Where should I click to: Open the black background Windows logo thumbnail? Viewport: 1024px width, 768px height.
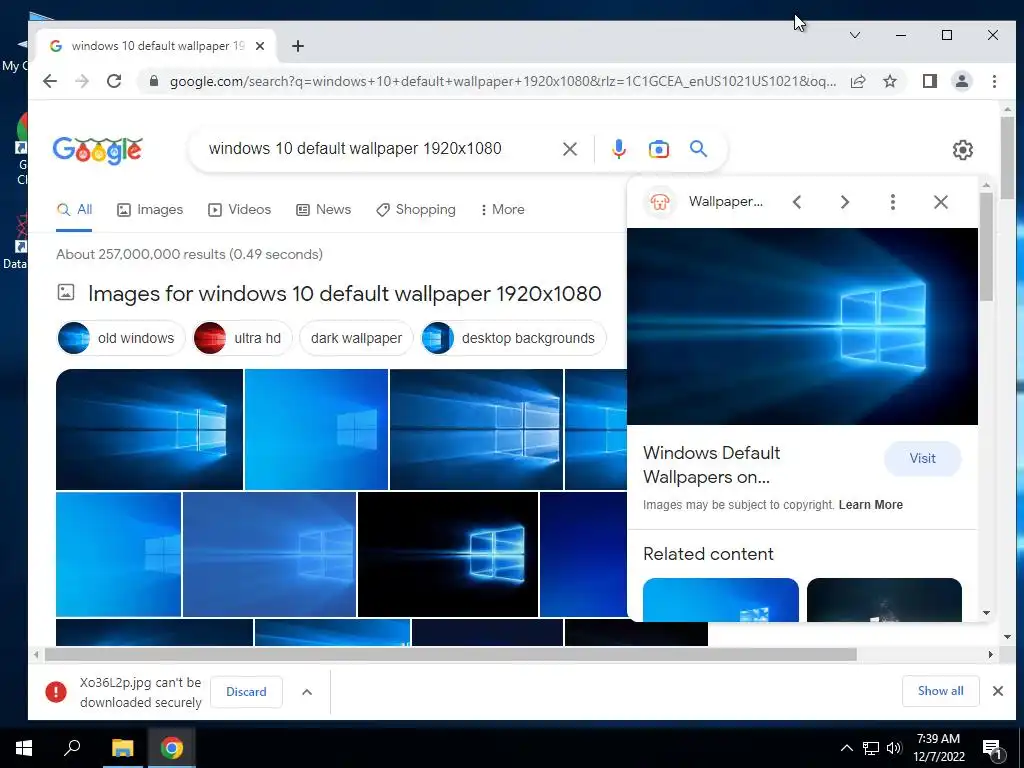[x=448, y=554]
